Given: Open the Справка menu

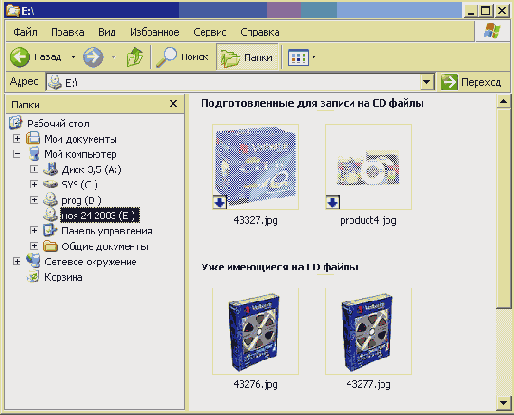Looking at the screenshot, I should (260, 32).
